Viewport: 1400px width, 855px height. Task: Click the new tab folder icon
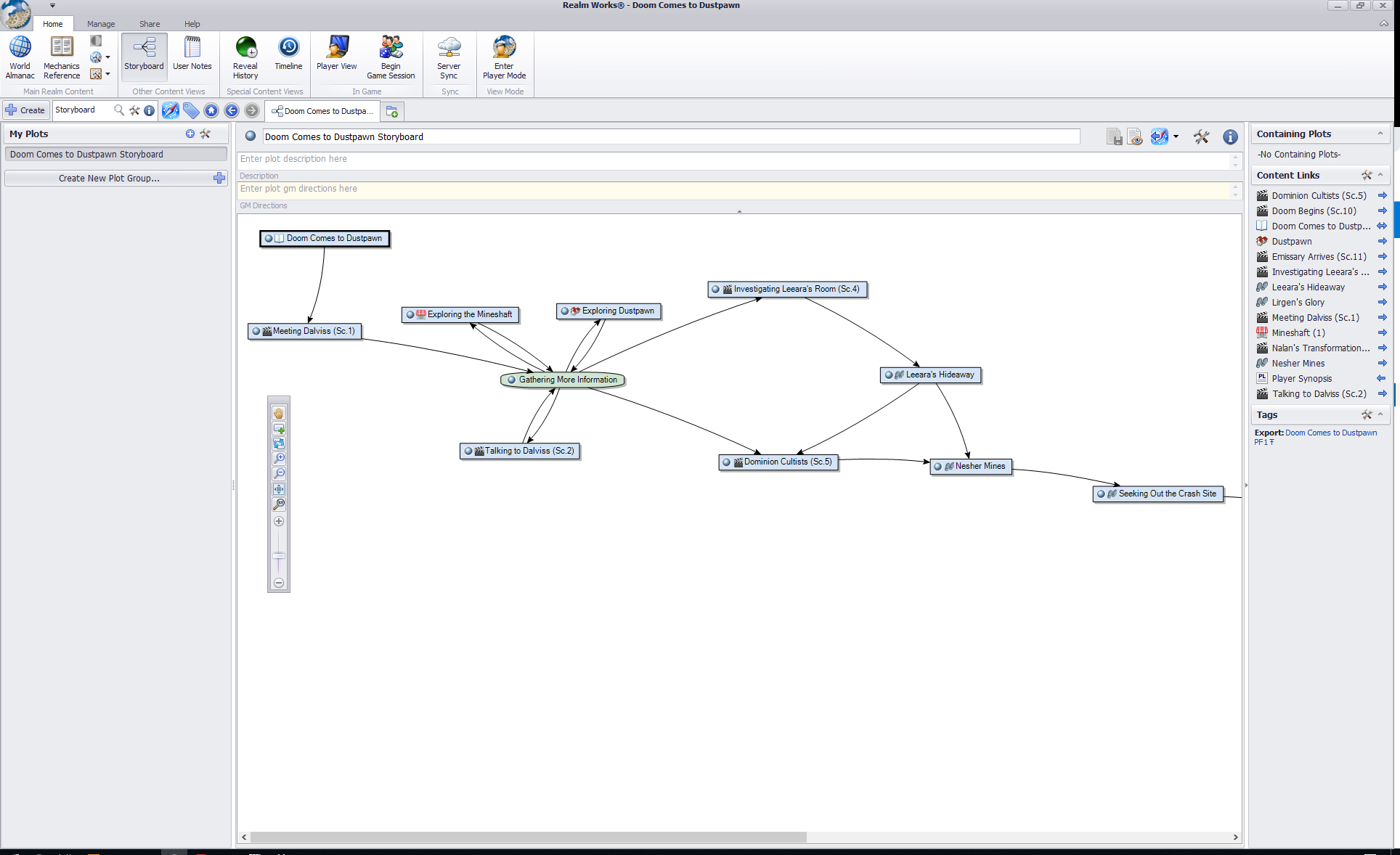click(392, 111)
